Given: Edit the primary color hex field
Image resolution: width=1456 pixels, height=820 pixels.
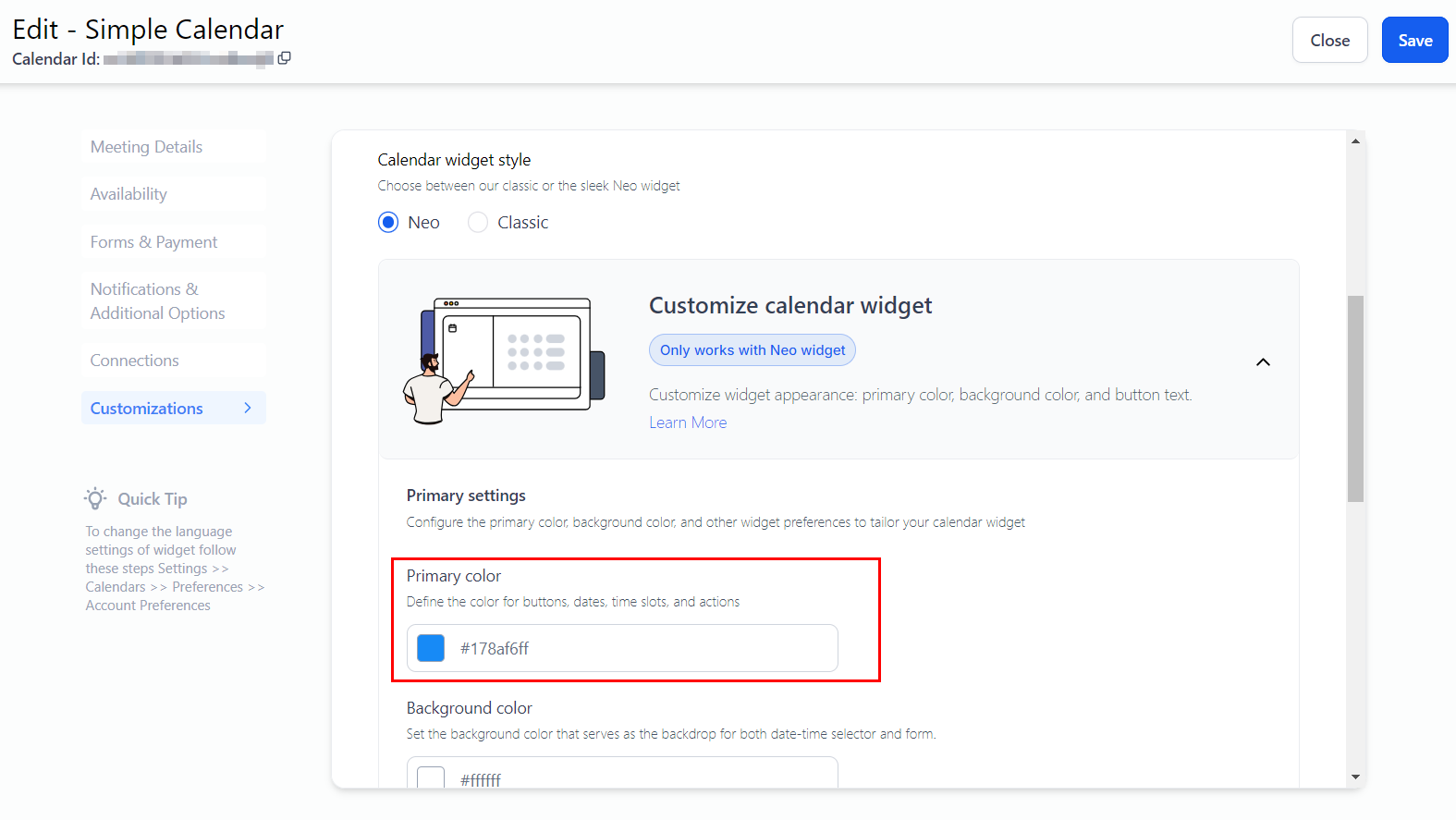Looking at the screenshot, I should pyautogui.click(x=638, y=648).
